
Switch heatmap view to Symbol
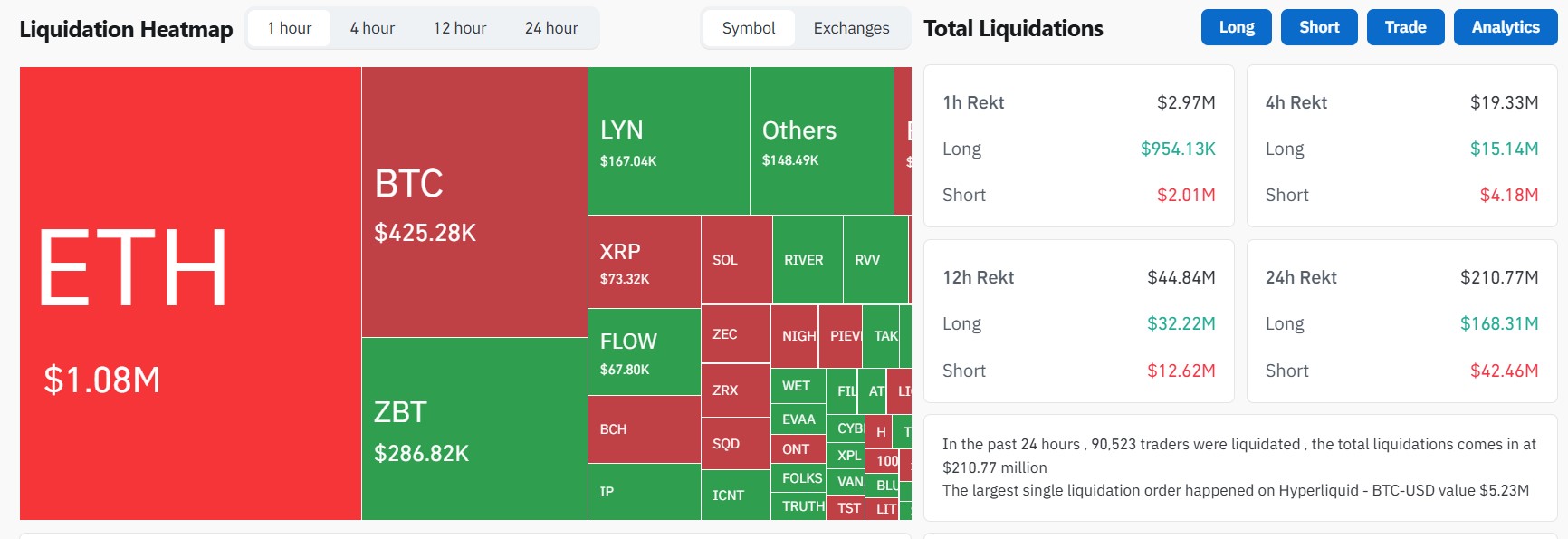tap(750, 28)
